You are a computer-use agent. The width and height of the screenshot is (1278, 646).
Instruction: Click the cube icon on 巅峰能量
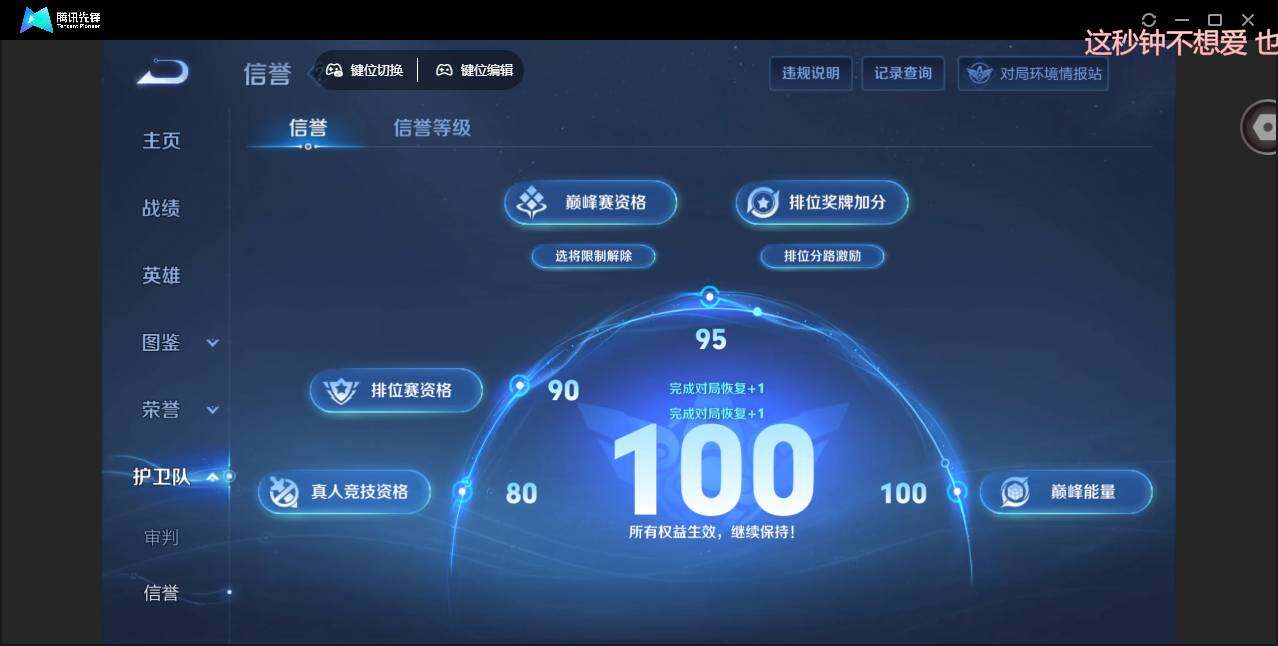click(x=1016, y=492)
